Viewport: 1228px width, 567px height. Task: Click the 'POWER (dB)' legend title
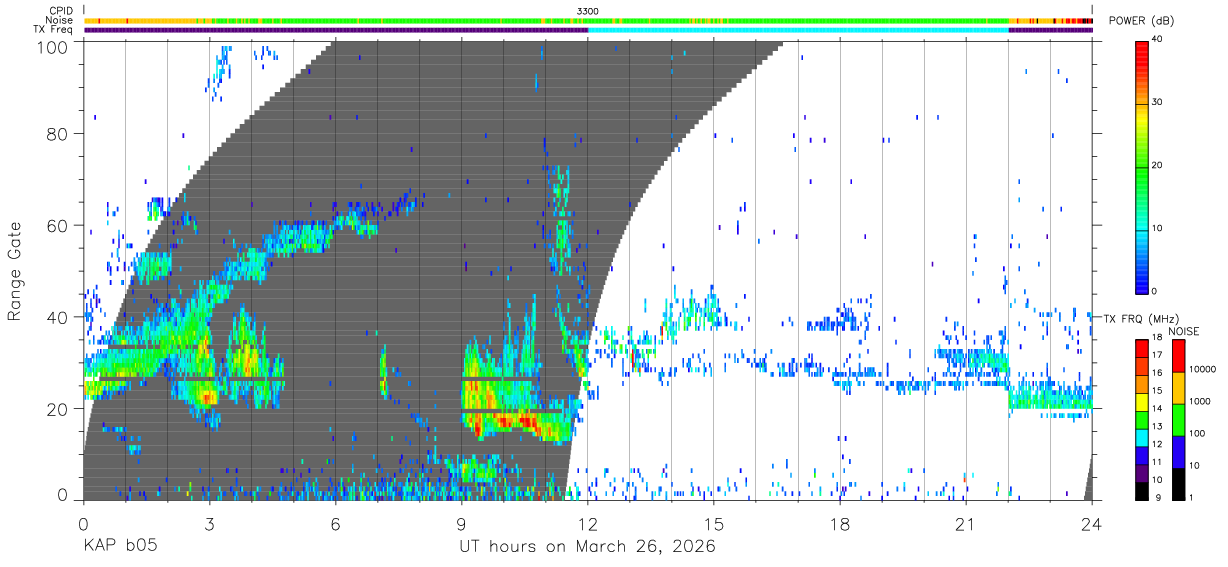(x=1142, y=21)
